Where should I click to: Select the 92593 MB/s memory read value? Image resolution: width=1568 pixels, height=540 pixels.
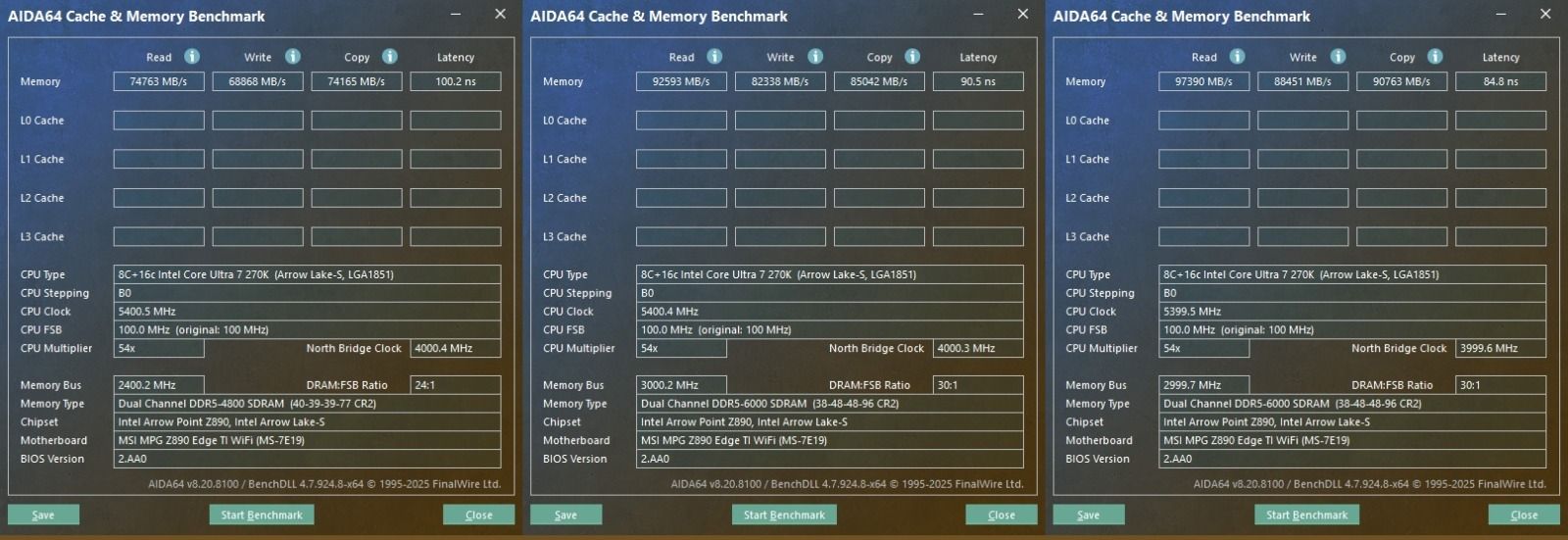pos(681,81)
